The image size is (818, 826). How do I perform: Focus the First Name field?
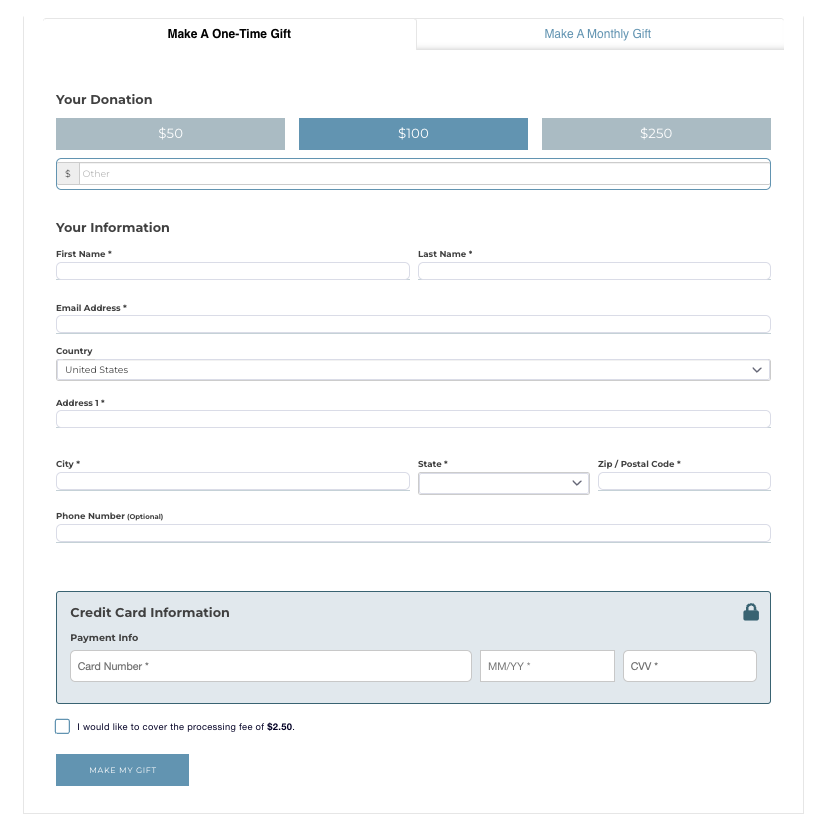pyautogui.click(x=232, y=271)
